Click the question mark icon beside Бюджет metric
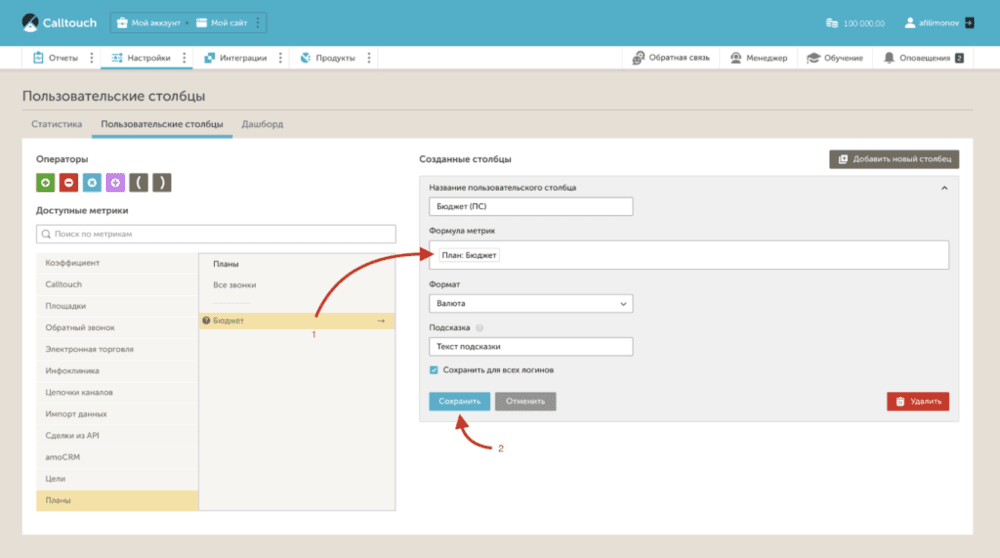The image size is (1000, 558). [x=206, y=321]
